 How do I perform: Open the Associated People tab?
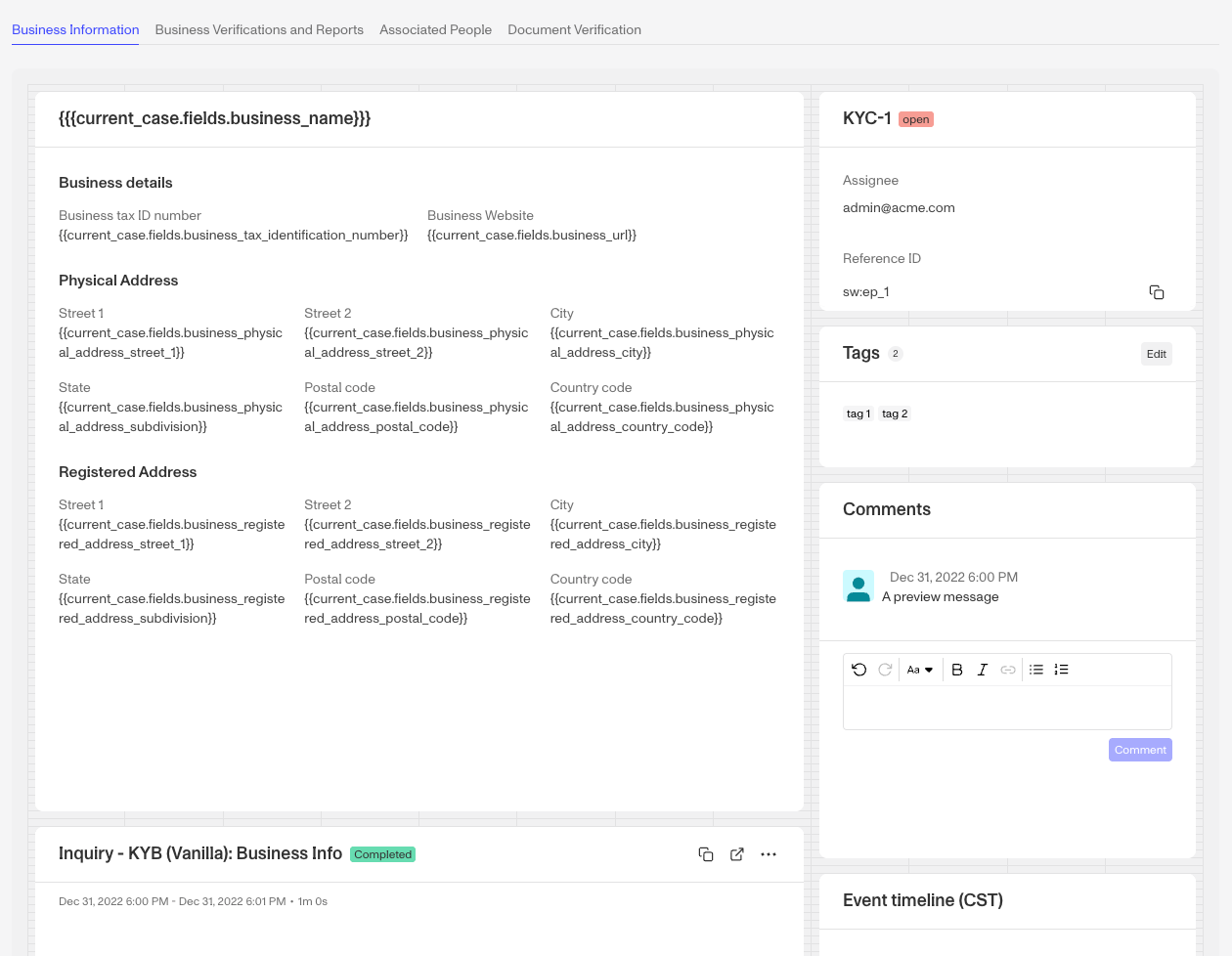(x=435, y=29)
